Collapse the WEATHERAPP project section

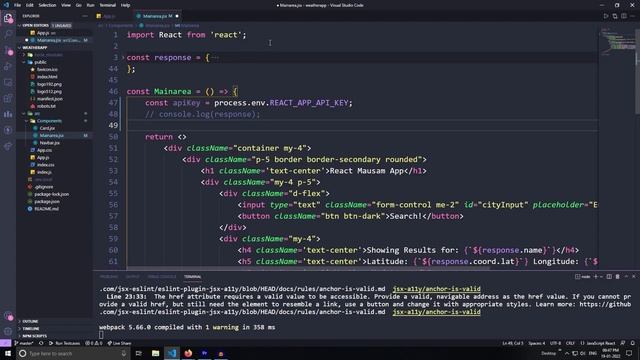coord(20,47)
